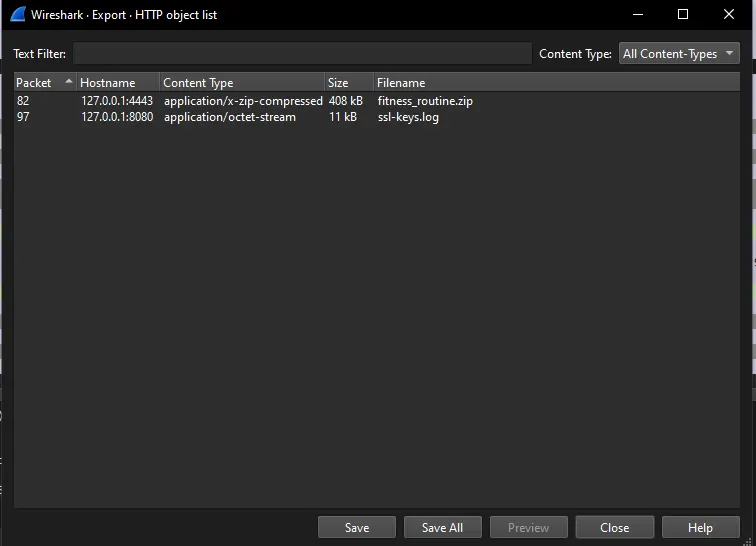Click the Save All button
This screenshot has width=756, height=546.
click(443, 527)
